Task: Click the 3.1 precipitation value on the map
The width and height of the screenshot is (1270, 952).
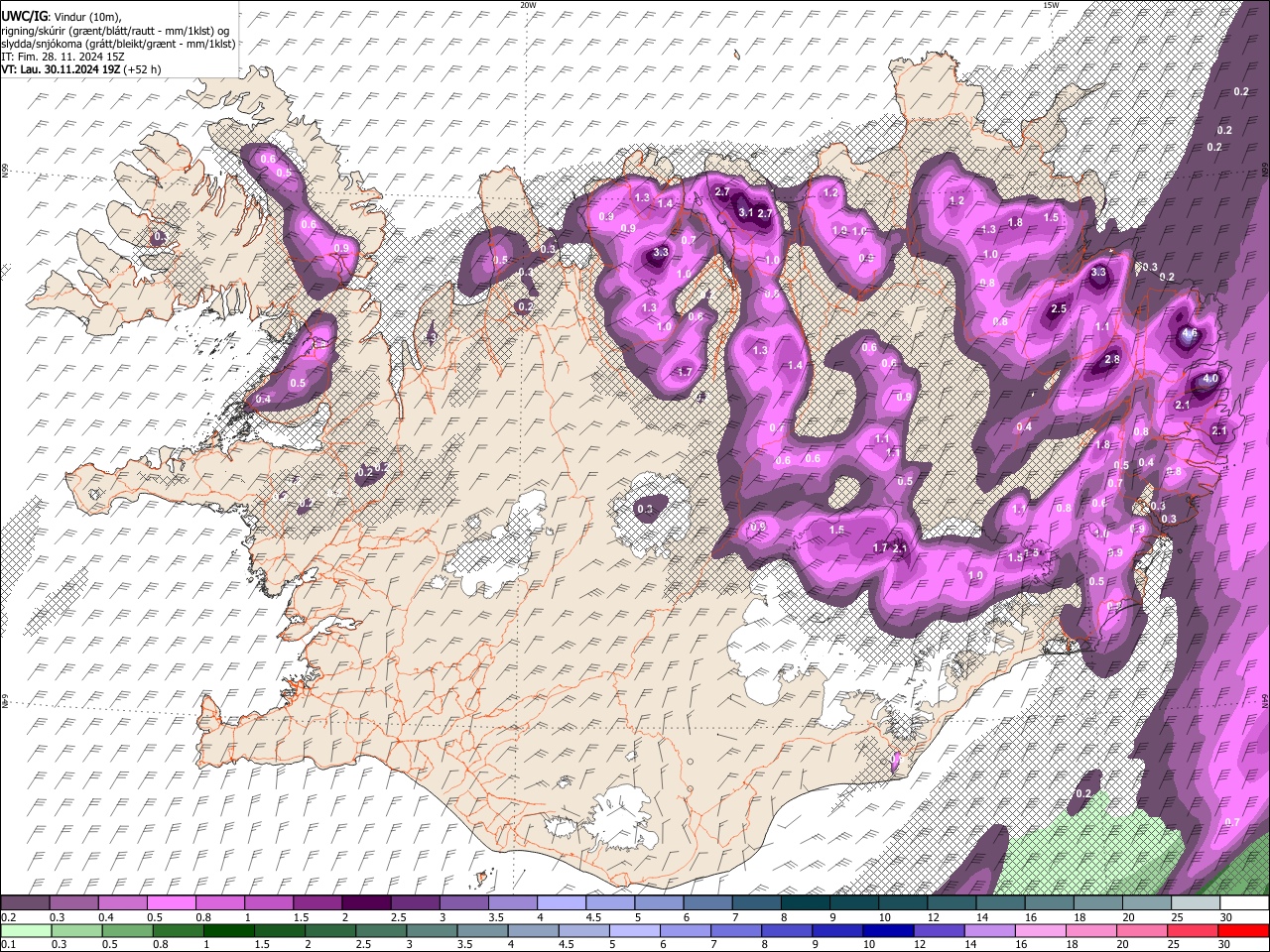Action: (746, 212)
